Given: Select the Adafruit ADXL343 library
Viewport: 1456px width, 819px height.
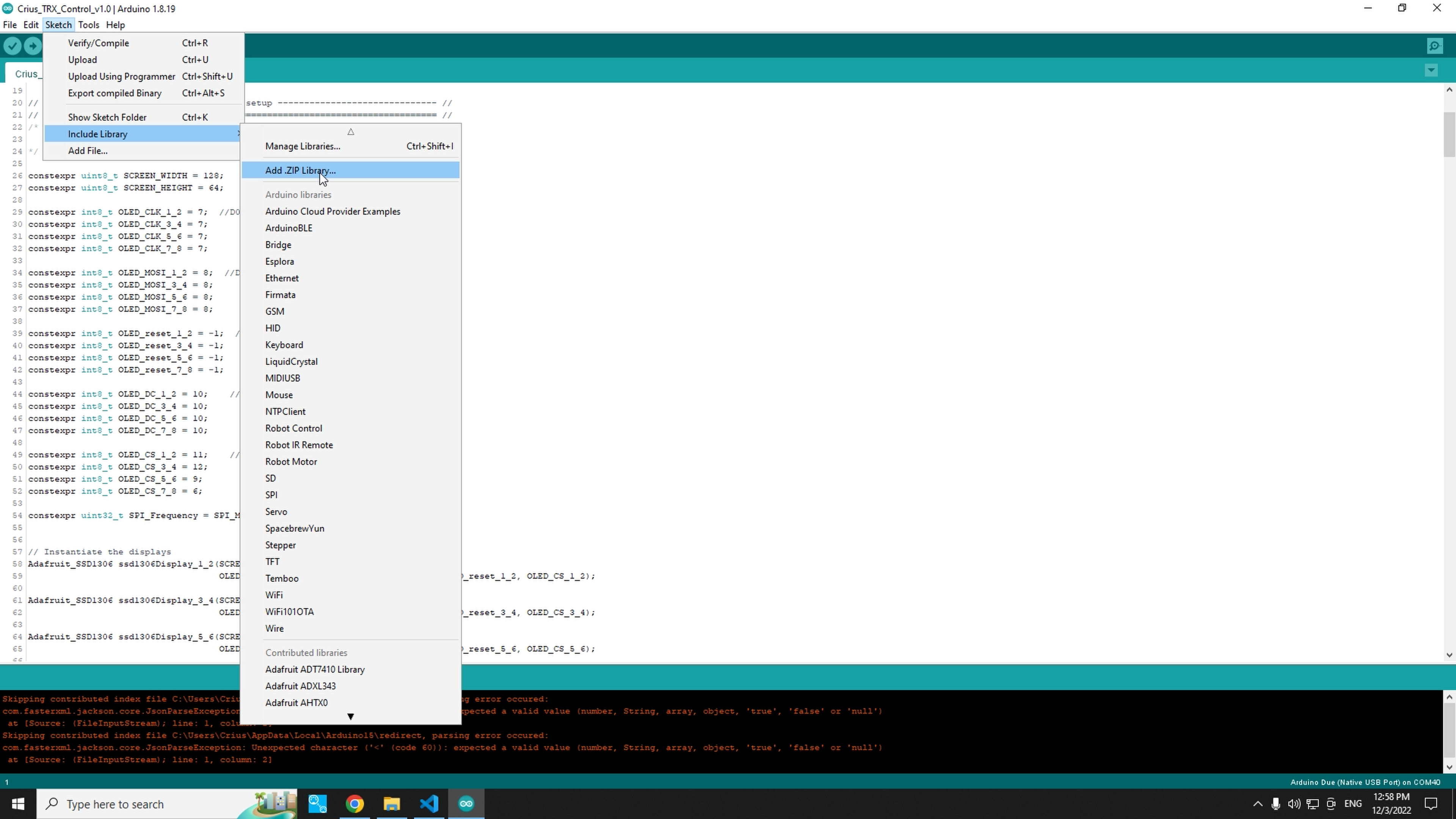Looking at the screenshot, I should coord(301,686).
